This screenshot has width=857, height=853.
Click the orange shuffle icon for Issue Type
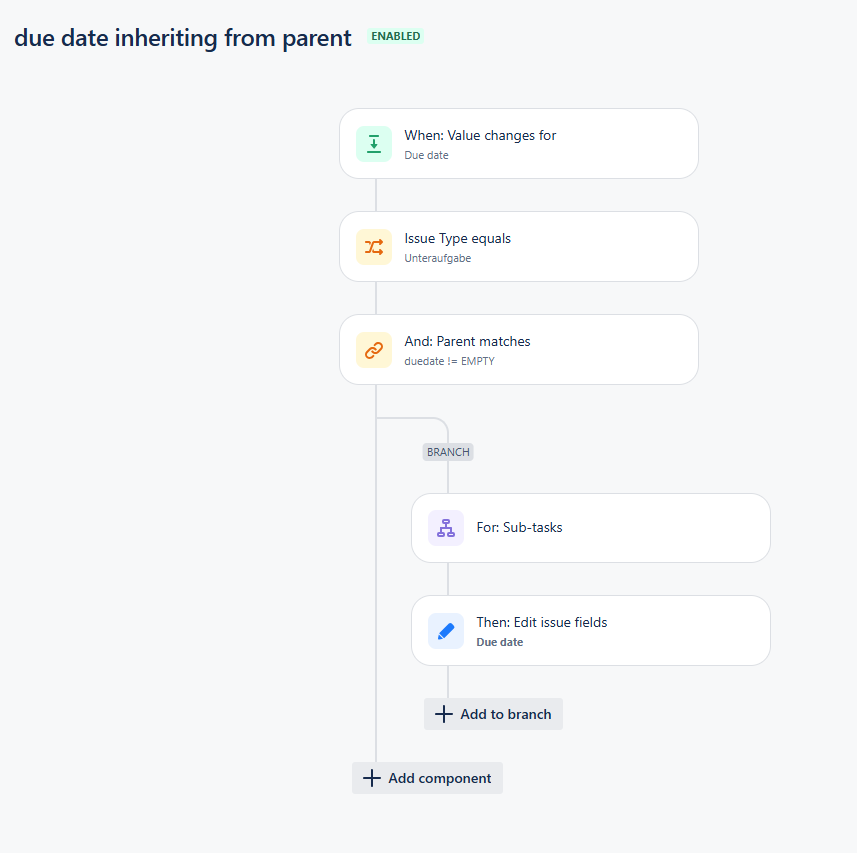tap(374, 247)
